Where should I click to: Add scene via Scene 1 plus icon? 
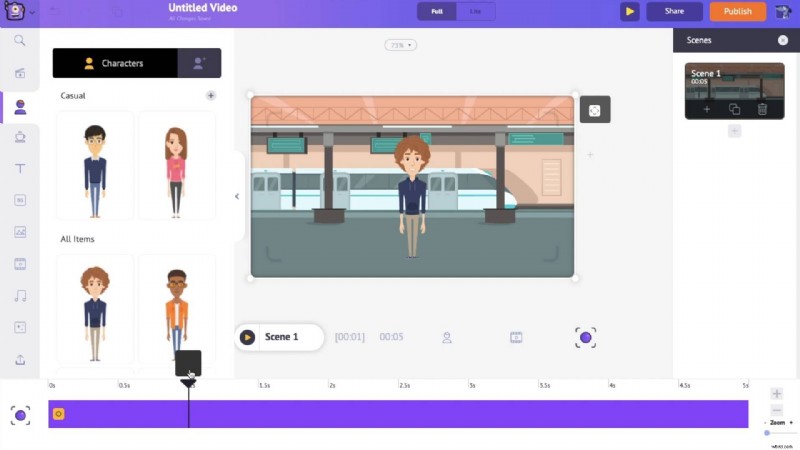(707, 109)
